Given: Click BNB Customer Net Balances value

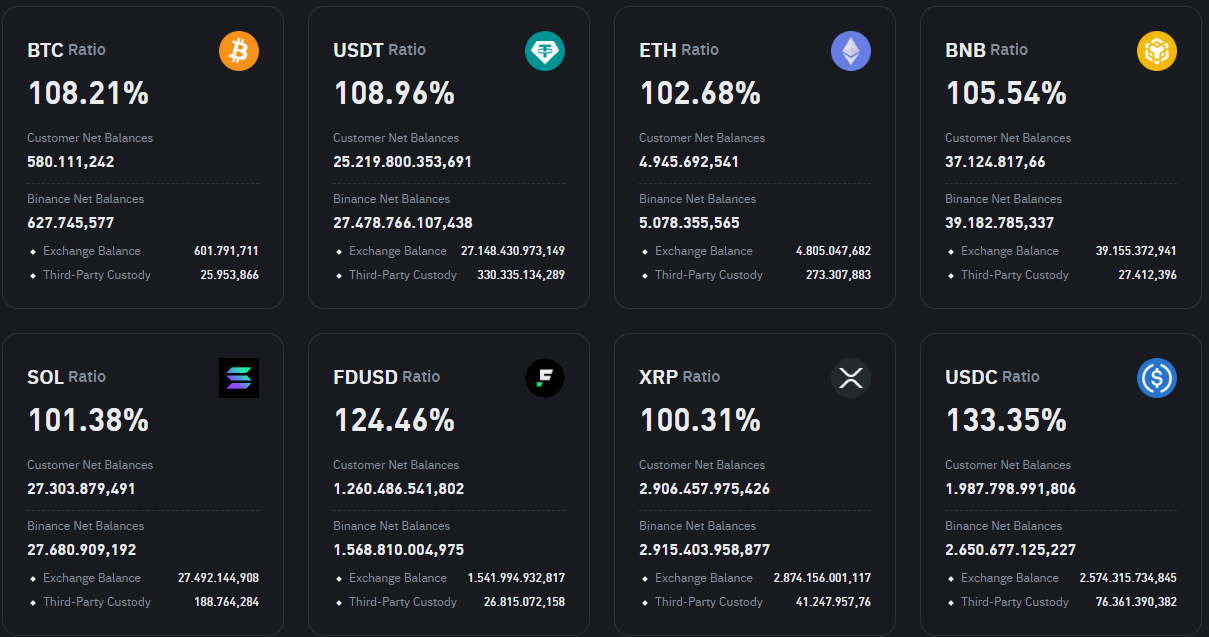Looking at the screenshot, I should click(995, 161).
